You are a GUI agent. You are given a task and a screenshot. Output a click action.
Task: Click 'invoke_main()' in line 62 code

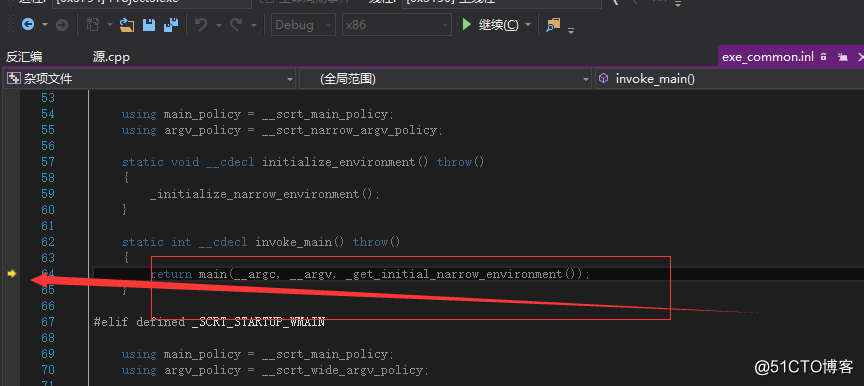pyautogui.click(x=300, y=242)
